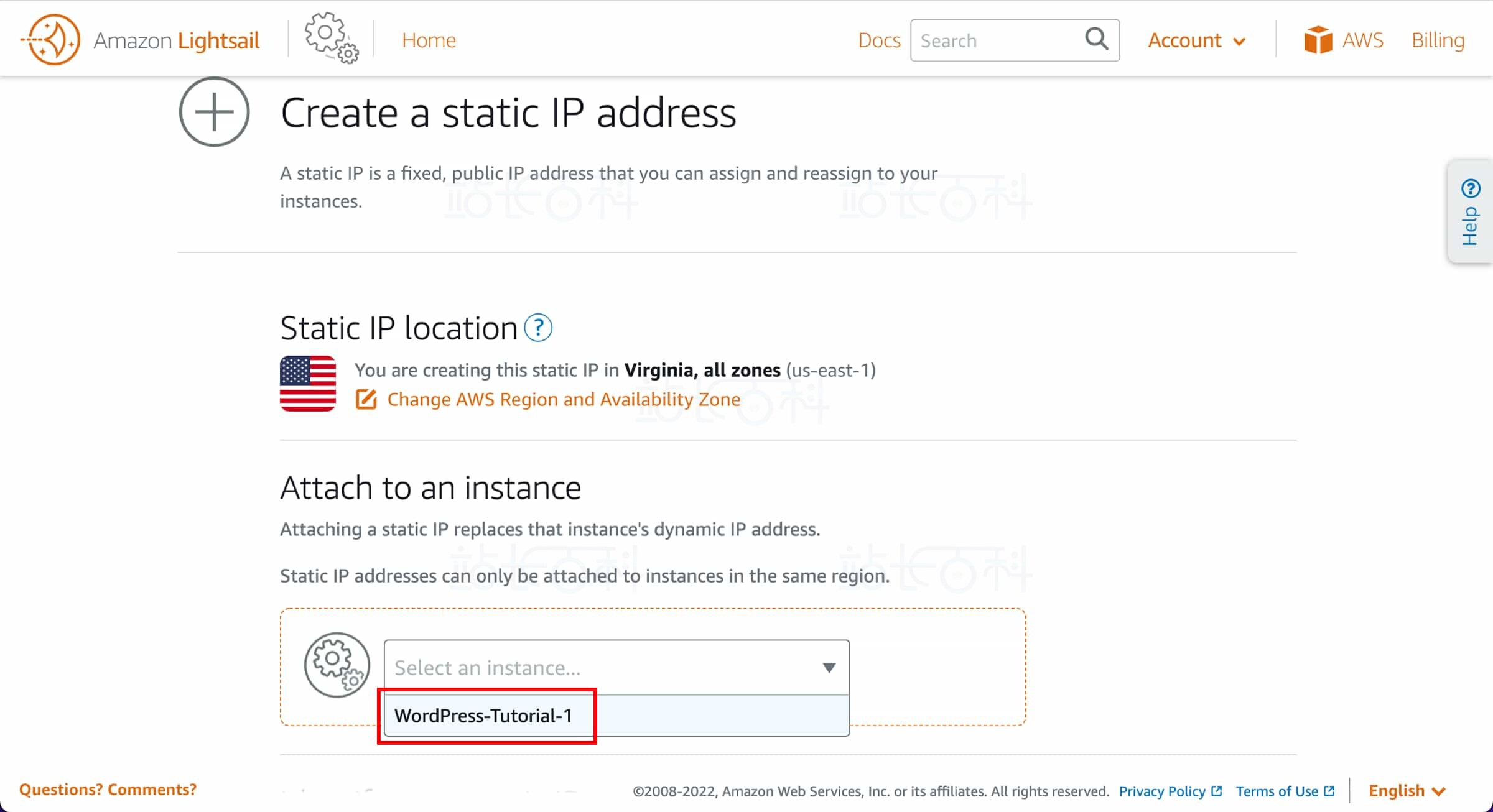Open the Docs link
Viewport: 1493px width, 812px height.
[878, 40]
